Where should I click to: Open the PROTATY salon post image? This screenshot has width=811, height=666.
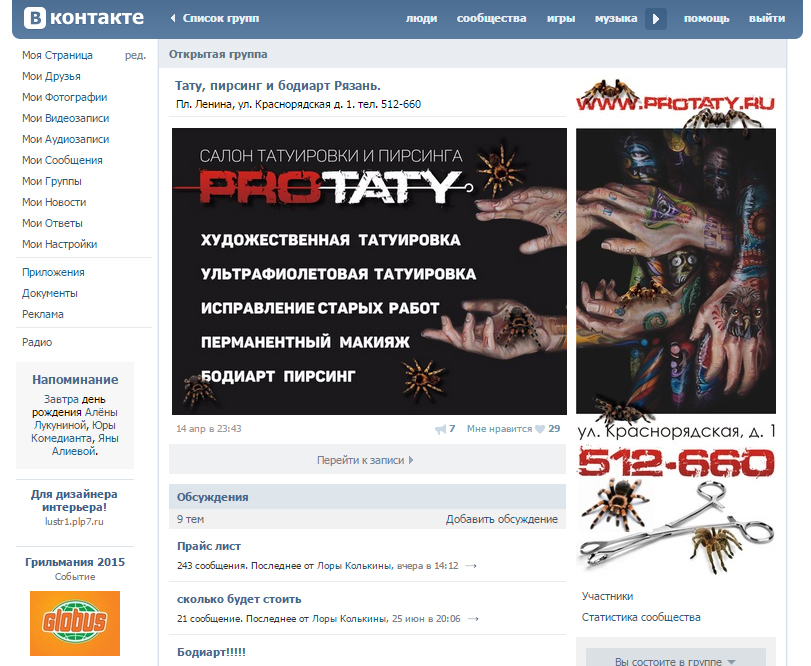click(369, 271)
